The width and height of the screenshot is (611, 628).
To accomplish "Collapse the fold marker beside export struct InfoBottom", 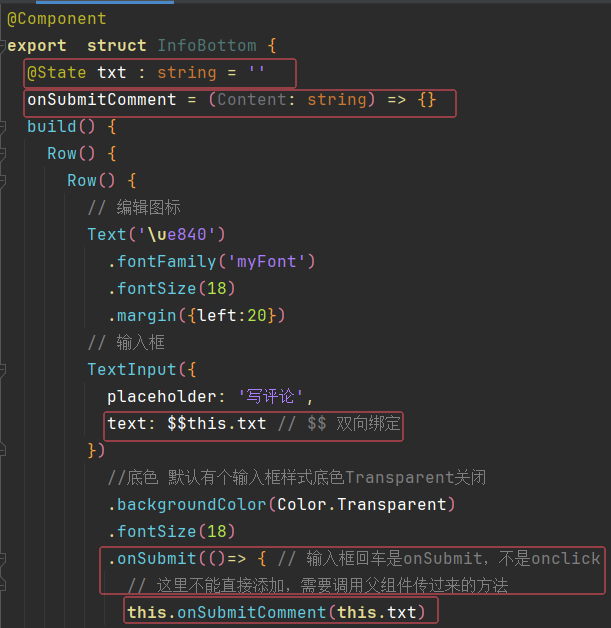I will click(2, 46).
